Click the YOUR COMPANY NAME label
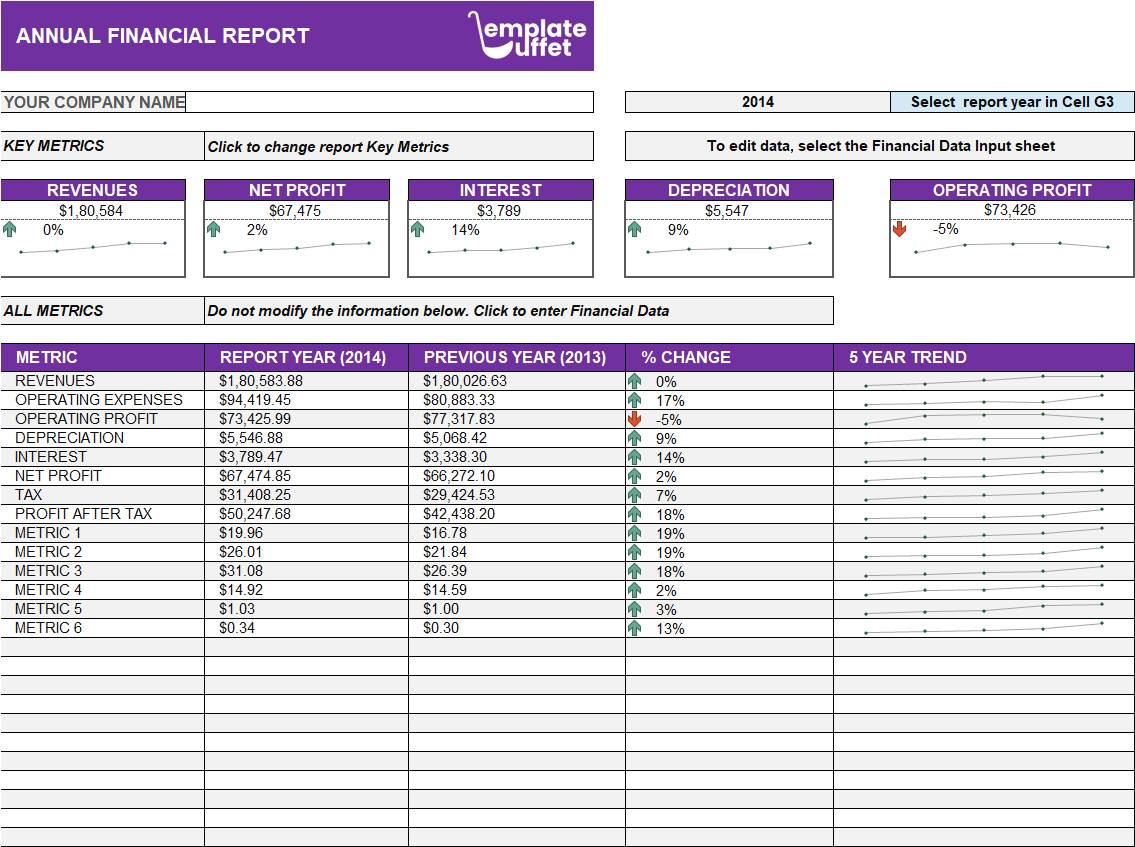Screen dimensions: 1135x847 (x=93, y=102)
